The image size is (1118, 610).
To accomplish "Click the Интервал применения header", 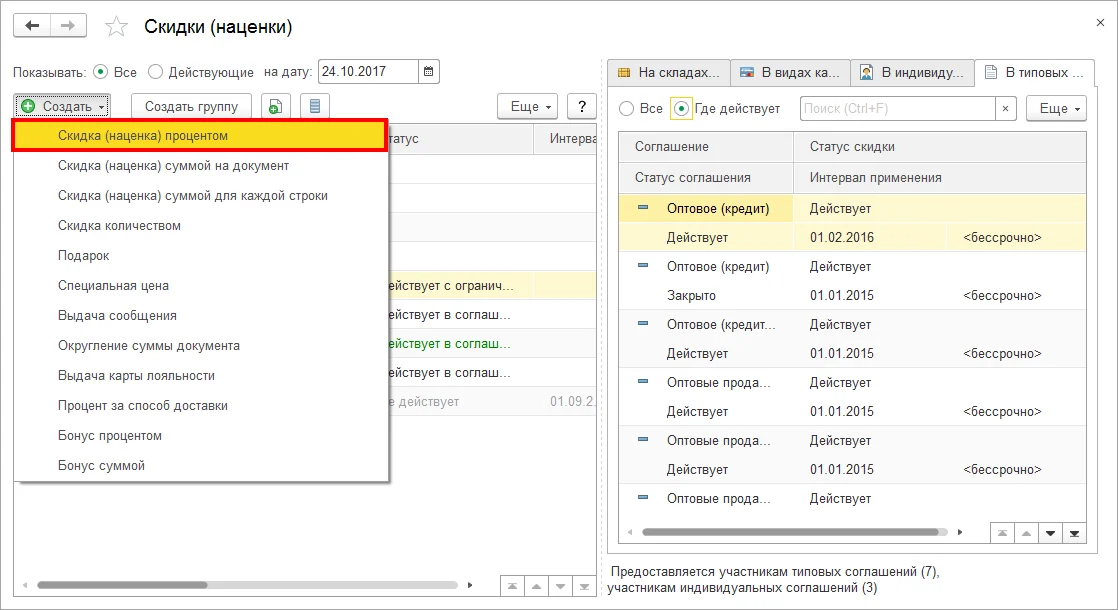I will tap(940, 177).
